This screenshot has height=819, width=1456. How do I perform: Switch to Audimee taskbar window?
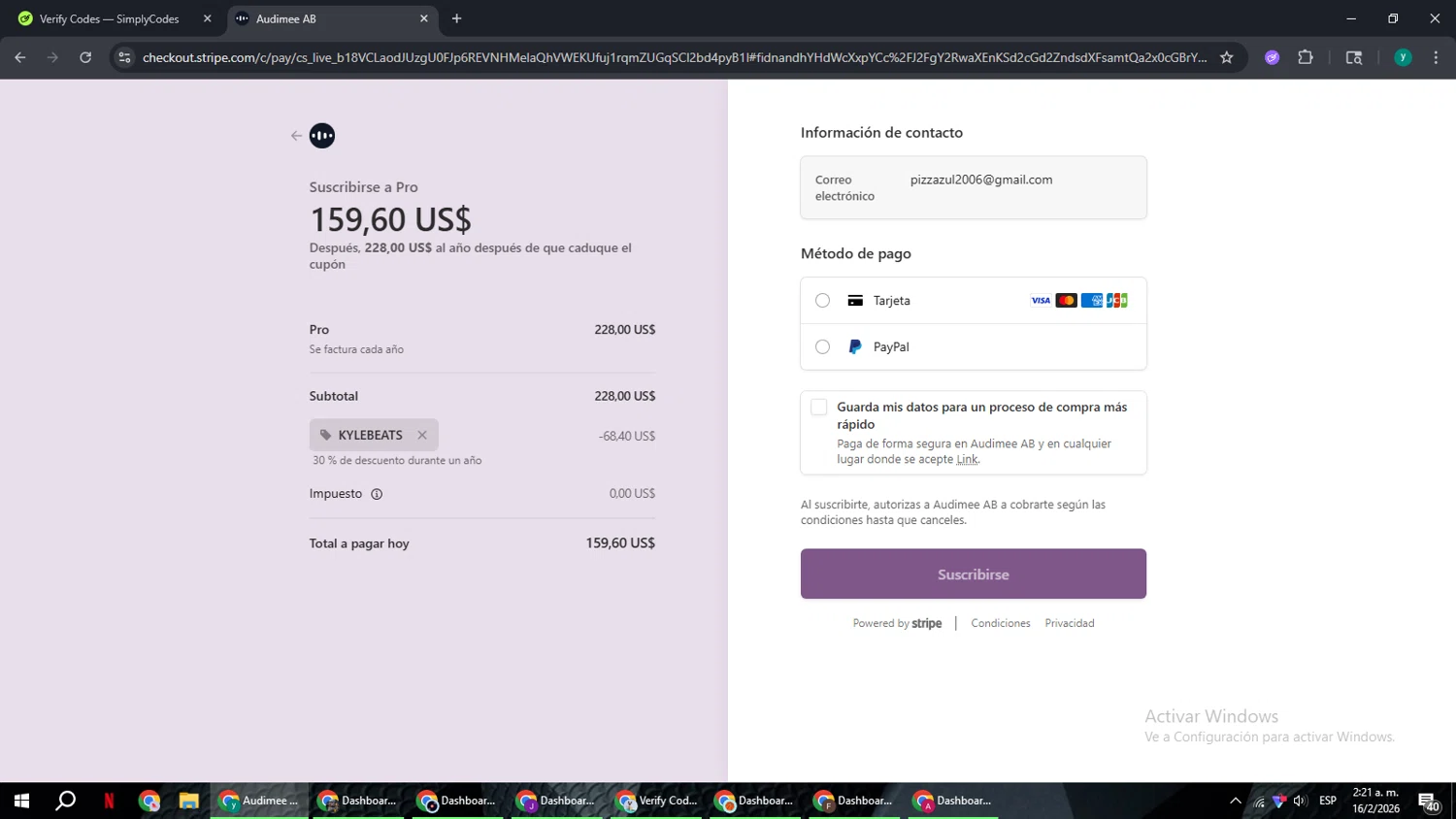259,801
